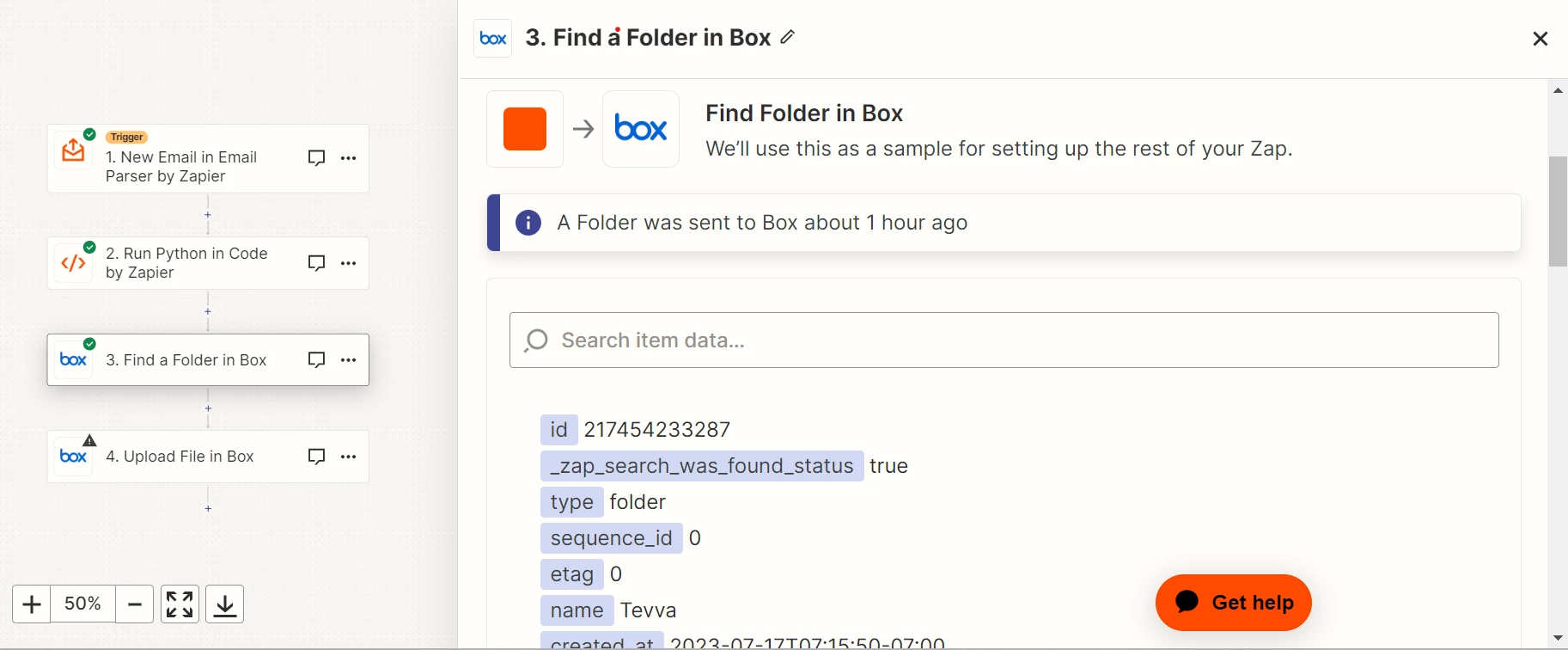Rename step with pencil edit icon
This screenshot has width=1568, height=650.
coord(788,37)
